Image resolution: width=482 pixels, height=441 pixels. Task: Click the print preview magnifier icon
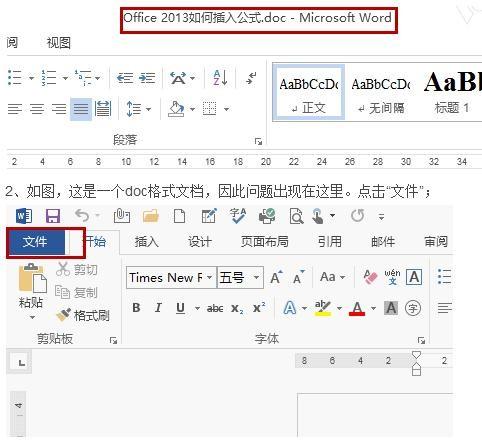pyautogui.click(x=296, y=216)
